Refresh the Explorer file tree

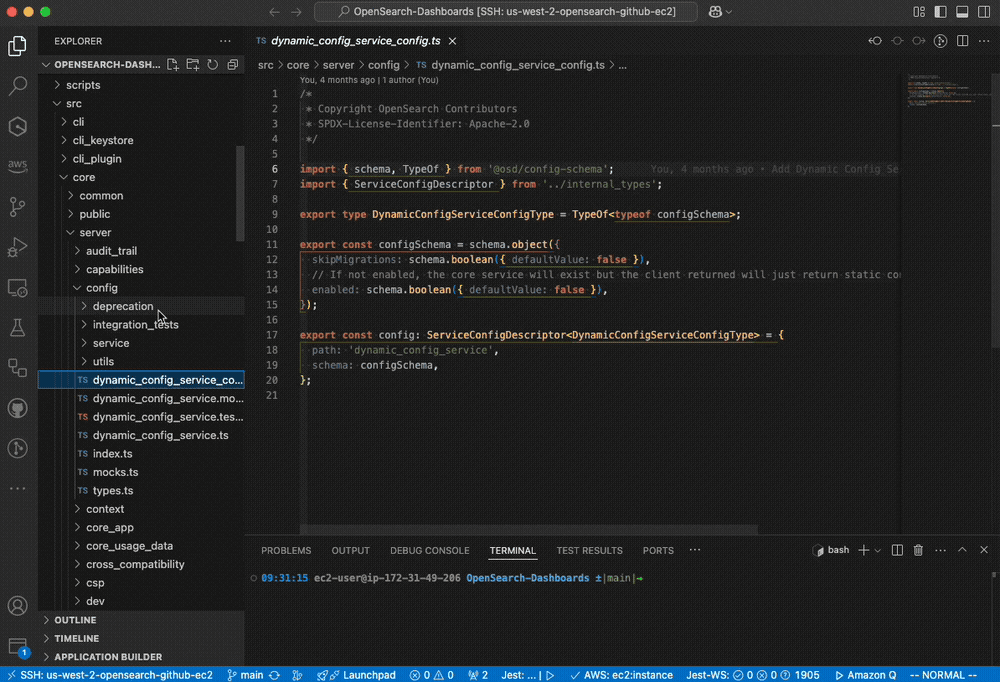(212, 64)
